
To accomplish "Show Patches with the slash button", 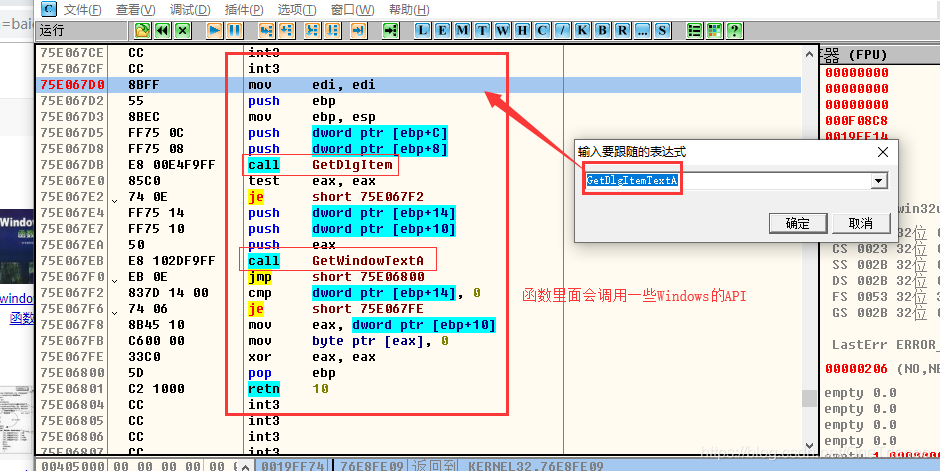I will click(562, 31).
